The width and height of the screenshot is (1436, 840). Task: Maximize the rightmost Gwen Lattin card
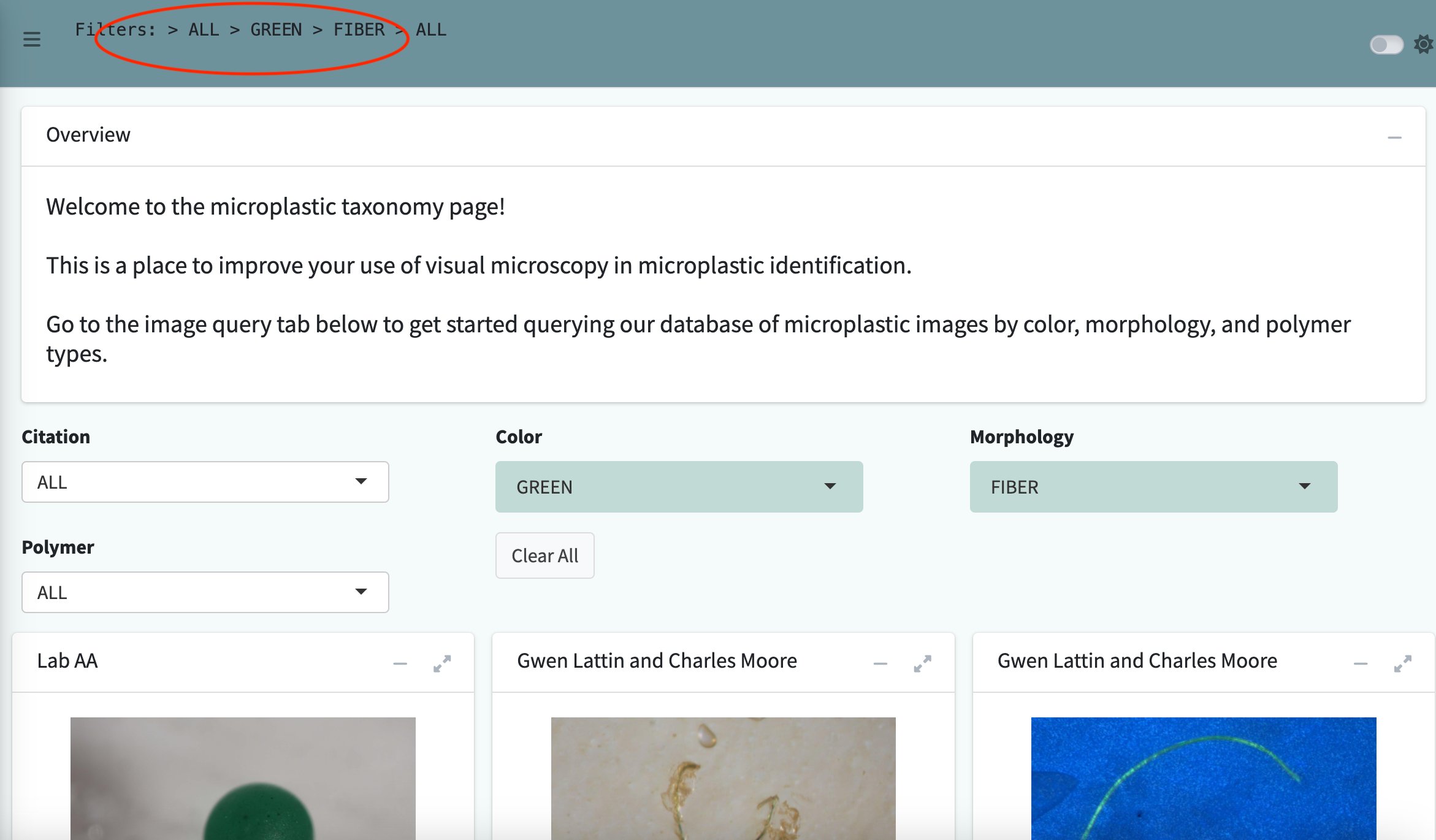1403,663
